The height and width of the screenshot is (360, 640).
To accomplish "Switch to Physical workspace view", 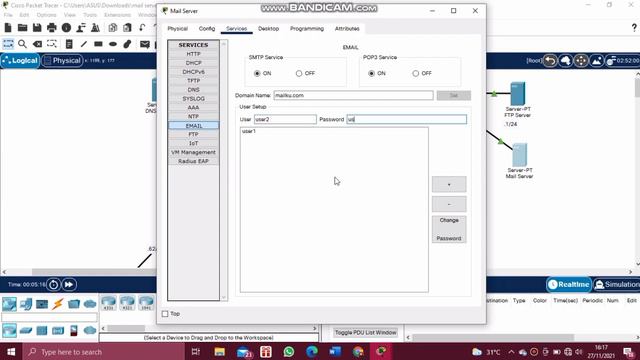I will coord(62,61).
